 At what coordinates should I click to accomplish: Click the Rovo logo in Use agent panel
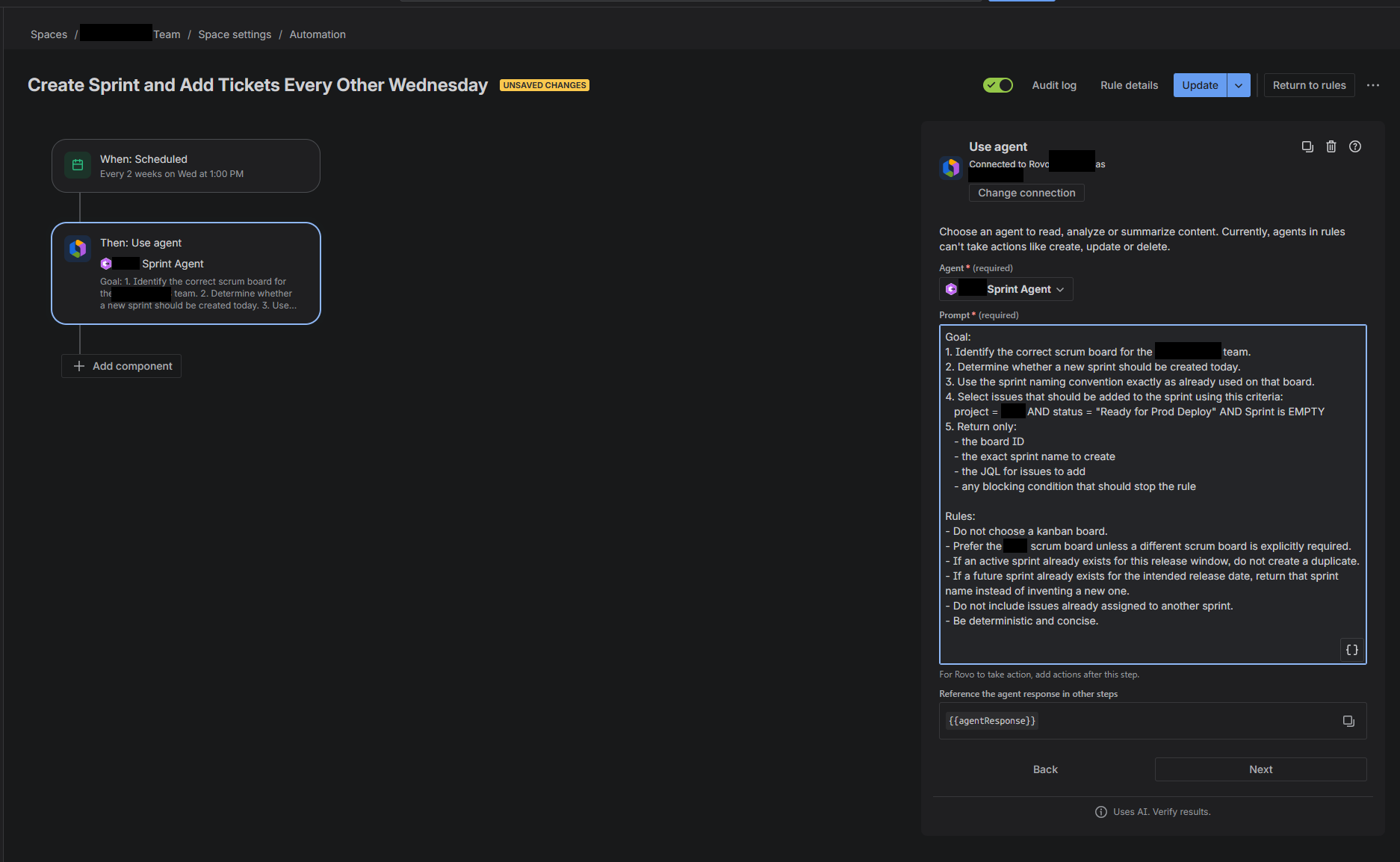point(951,168)
